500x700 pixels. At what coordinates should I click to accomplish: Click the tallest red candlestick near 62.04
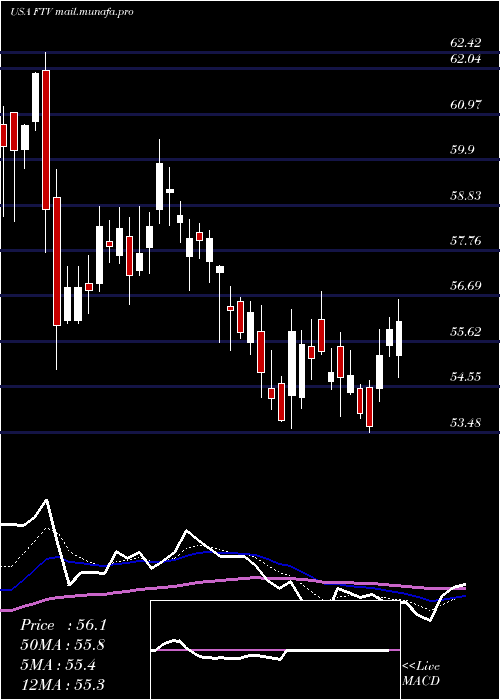[46, 140]
